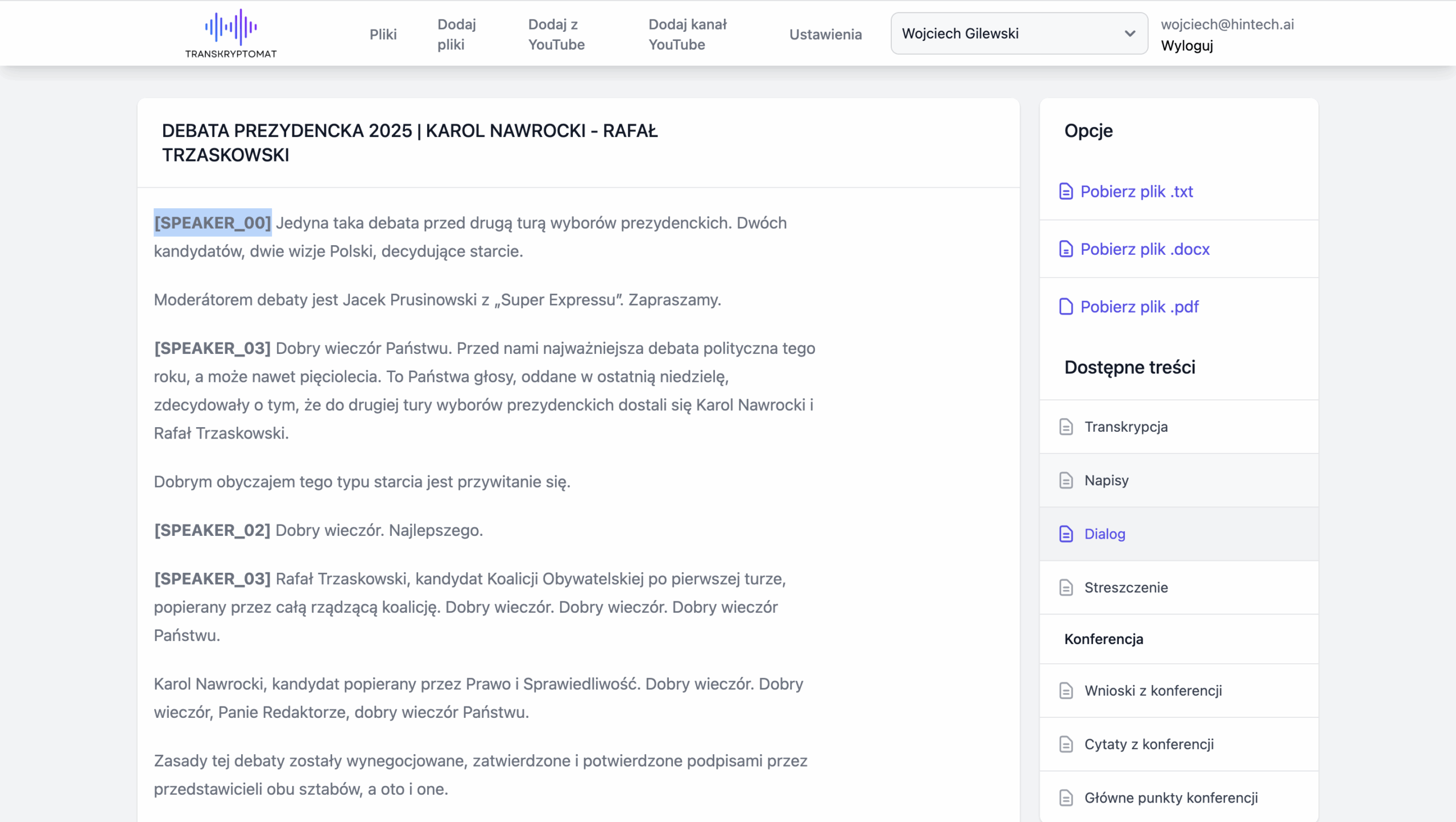Click the .pdf download file icon
The width and height of the screenshot is (1456, 822).
(1066, 307)
